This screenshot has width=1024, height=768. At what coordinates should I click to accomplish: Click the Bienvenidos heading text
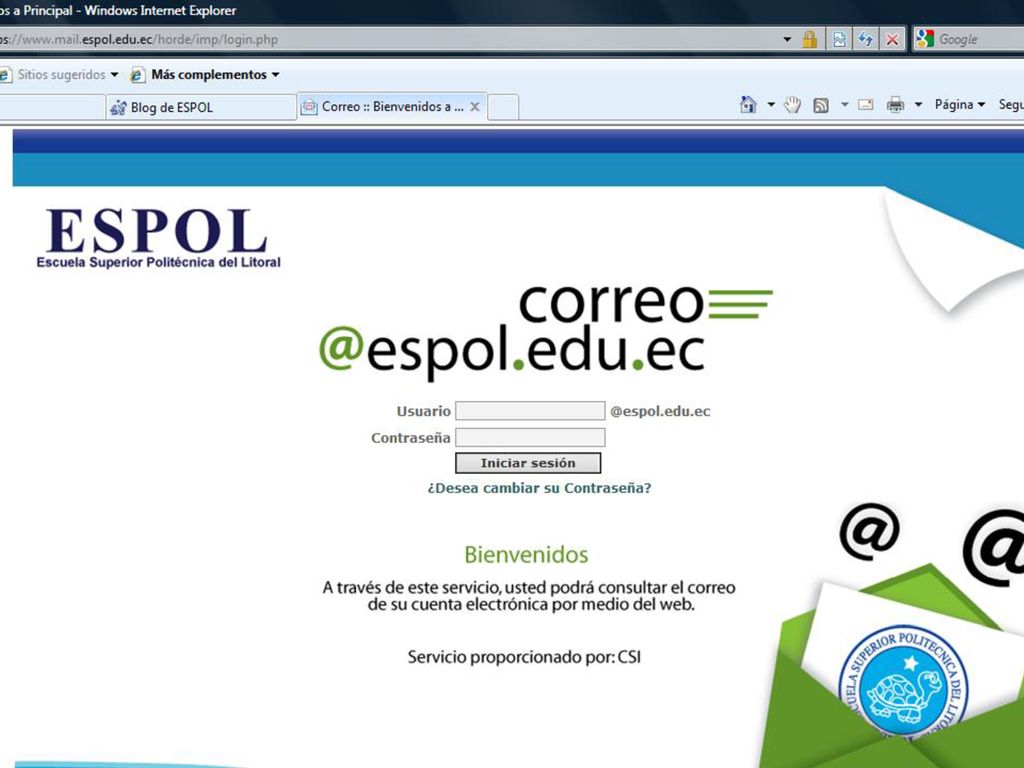(526, 554)
